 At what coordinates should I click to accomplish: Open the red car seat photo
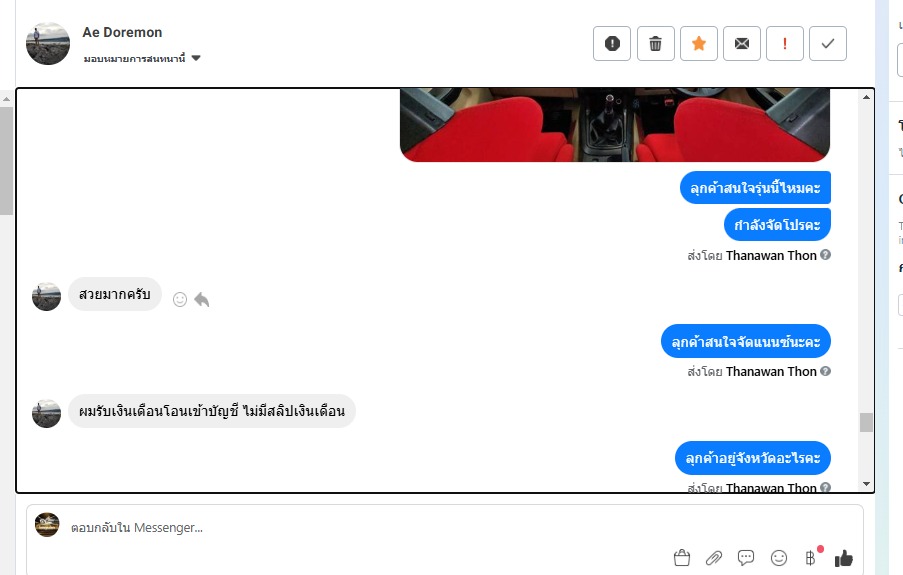[x=615, y=124]
